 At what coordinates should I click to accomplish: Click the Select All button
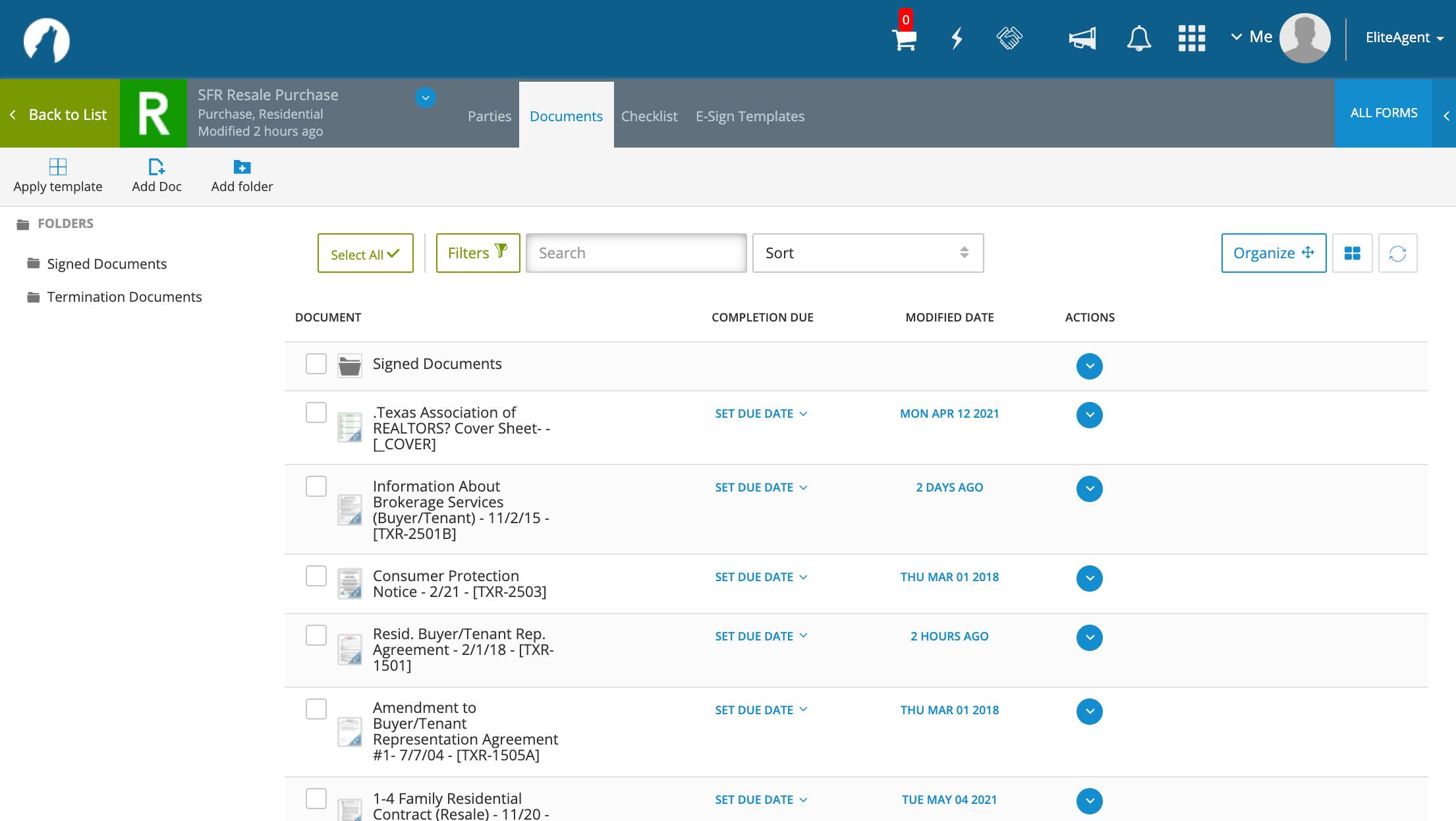click(365, 254)
